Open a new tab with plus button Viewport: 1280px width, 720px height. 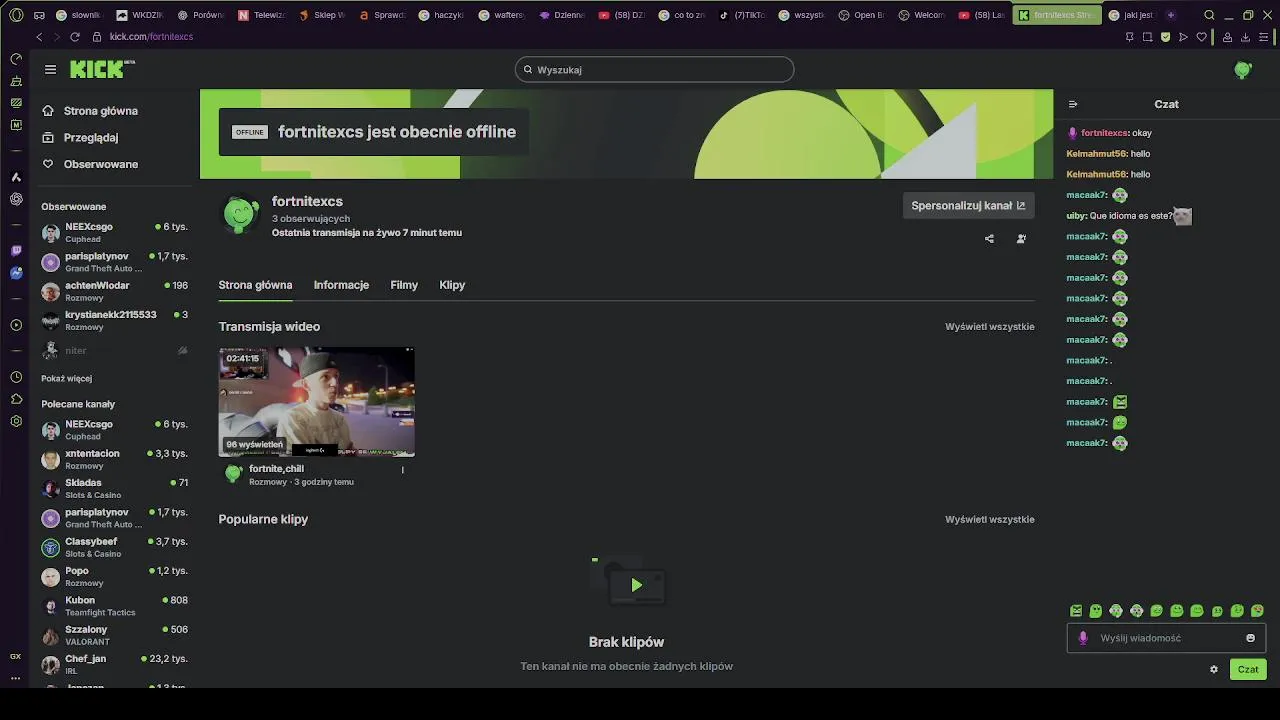pyautogui.click(x=1171, y=15)
